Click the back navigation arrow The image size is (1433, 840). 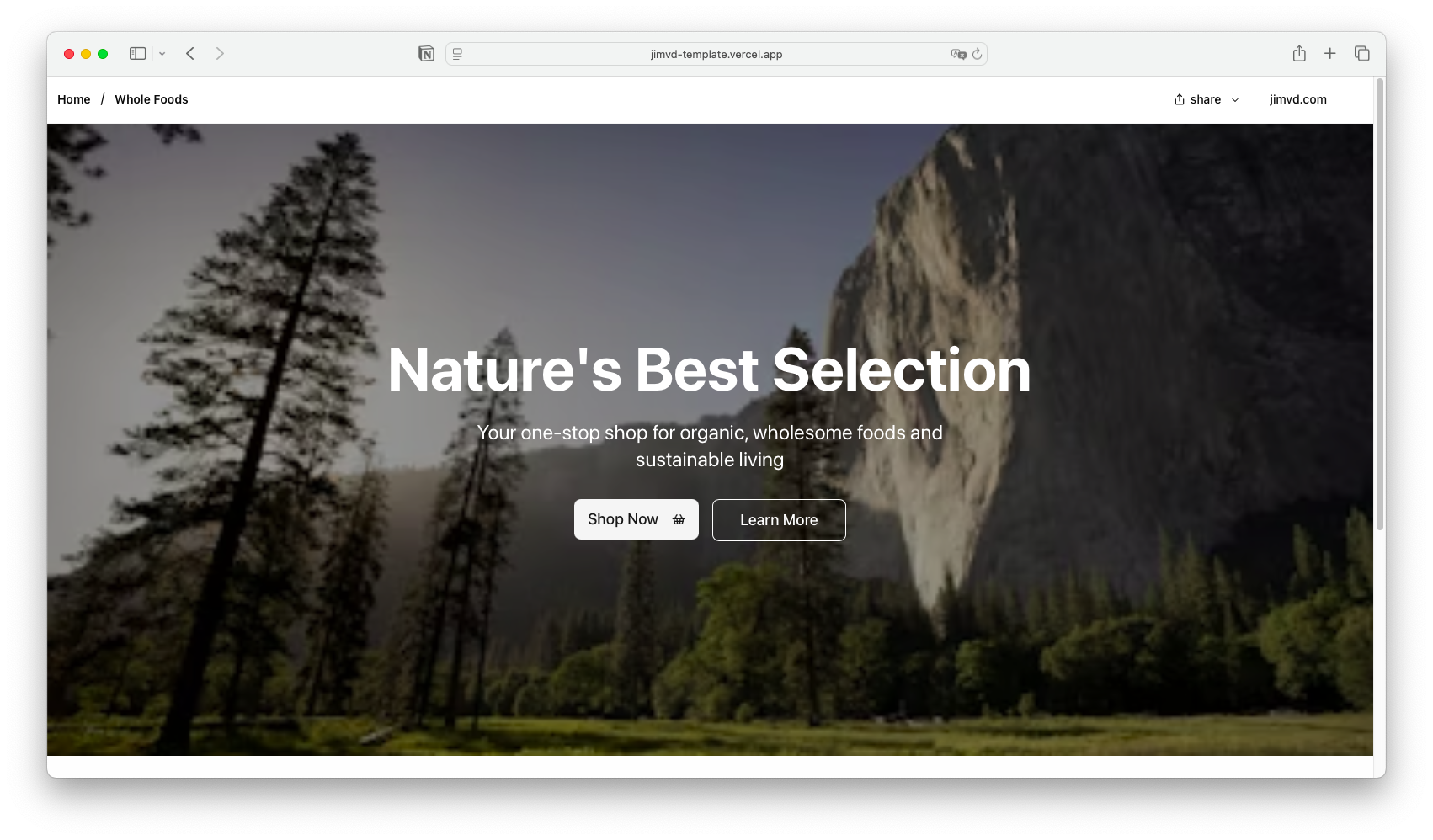tap(189, 53)
